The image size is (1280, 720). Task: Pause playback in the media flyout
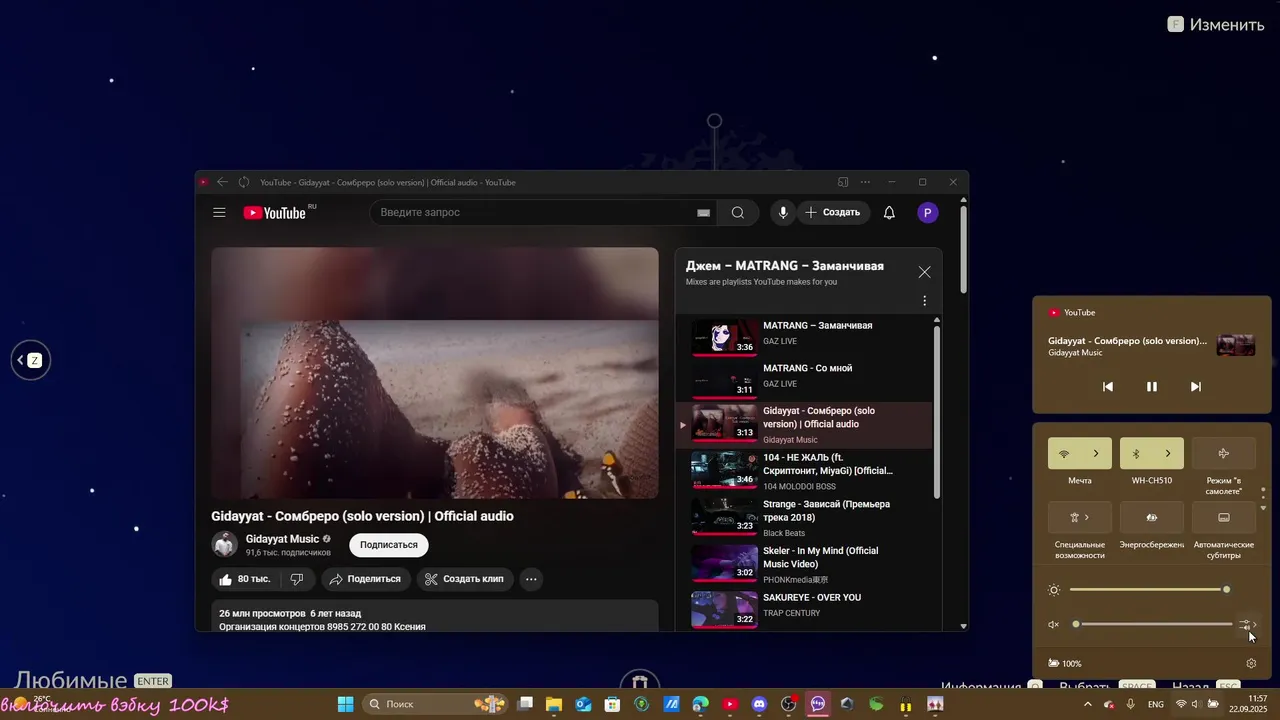point(1152,387)
